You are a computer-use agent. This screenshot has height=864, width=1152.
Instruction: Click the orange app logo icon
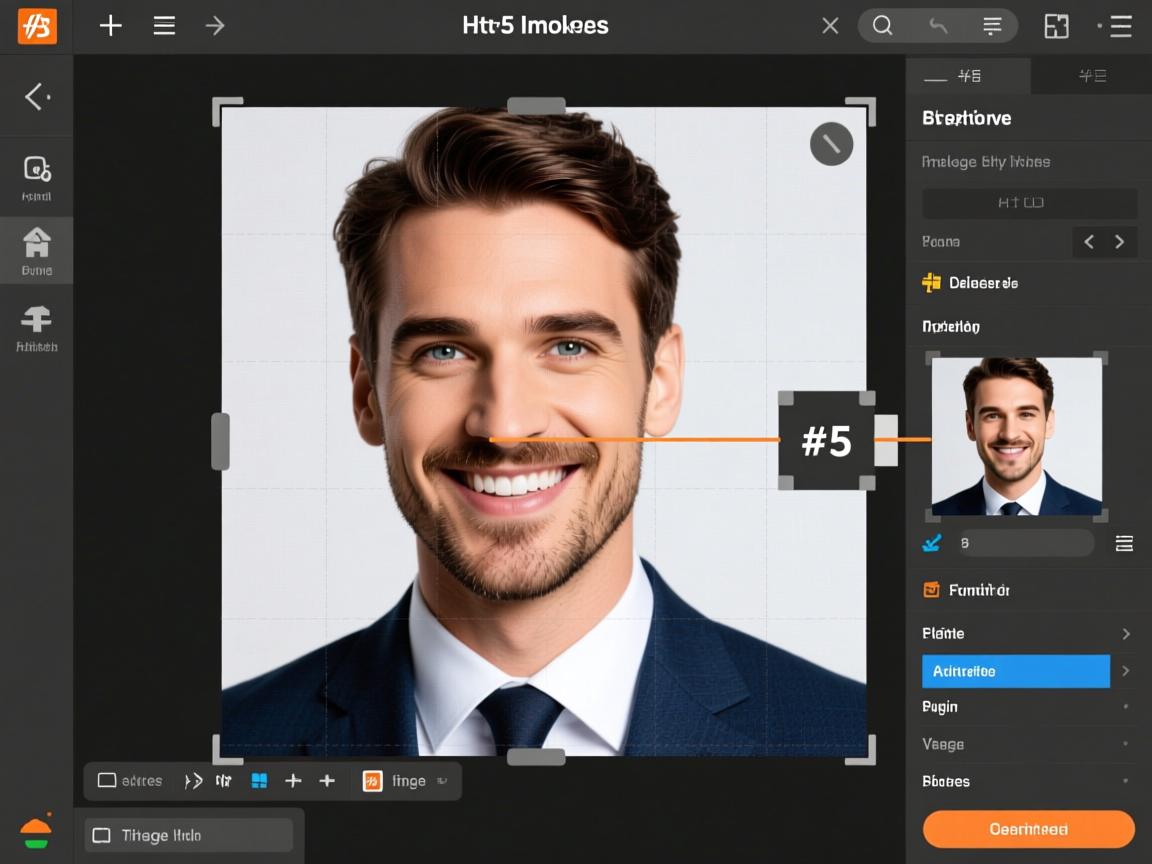tap(37, 26)
